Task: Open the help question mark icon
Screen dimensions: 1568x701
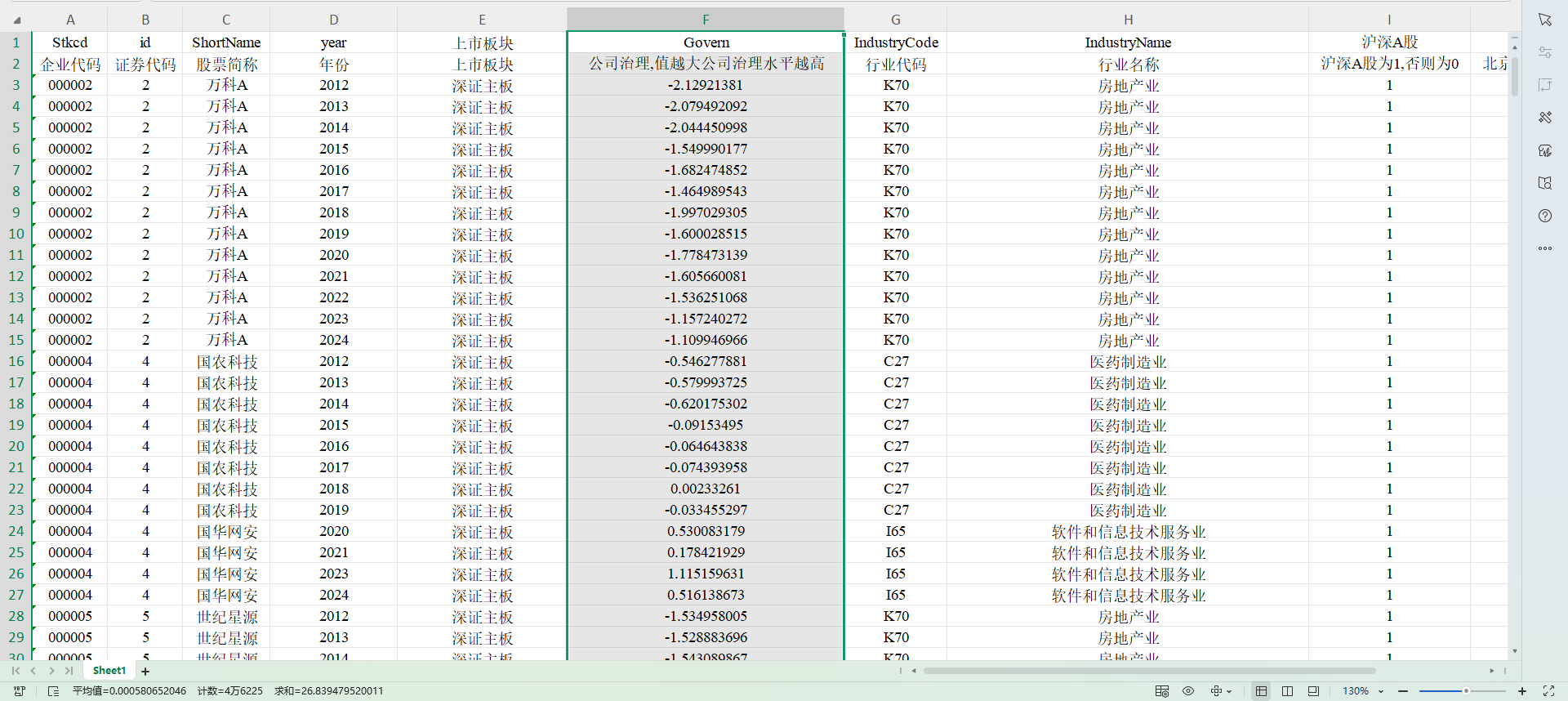Action: [1544, 216]
